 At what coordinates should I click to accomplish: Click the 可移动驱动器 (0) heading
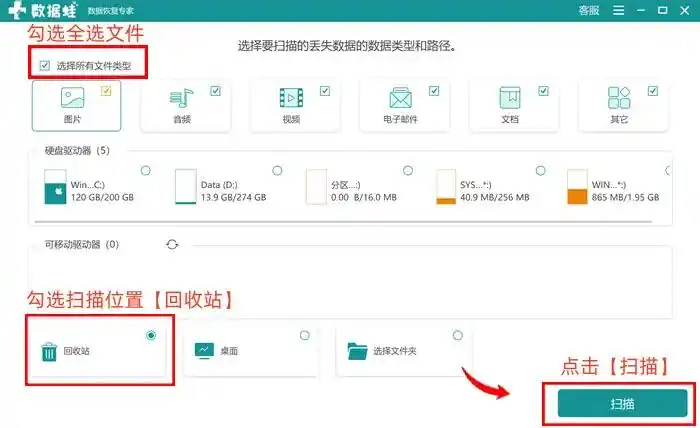(82, 245)
